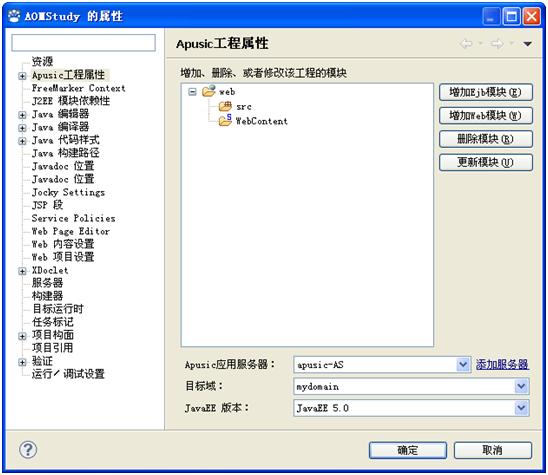Image resolution: width=548 pixels, height=475 pixels.
Task: Expand the 项目构面 tree node
Action: tap(22, 336)
